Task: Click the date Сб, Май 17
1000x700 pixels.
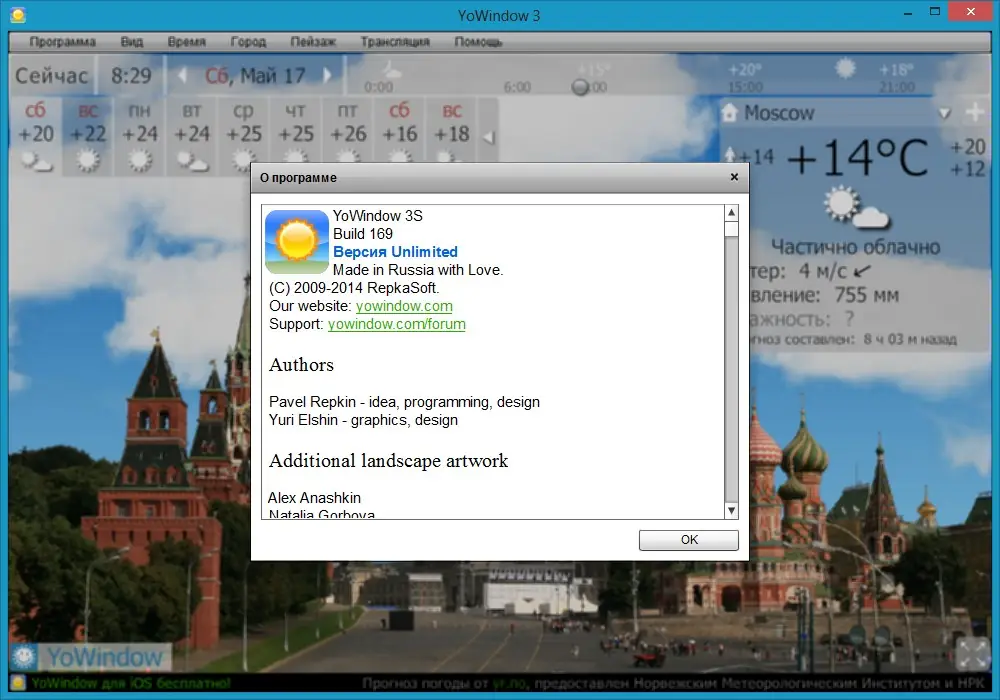Action: (255, 76)
